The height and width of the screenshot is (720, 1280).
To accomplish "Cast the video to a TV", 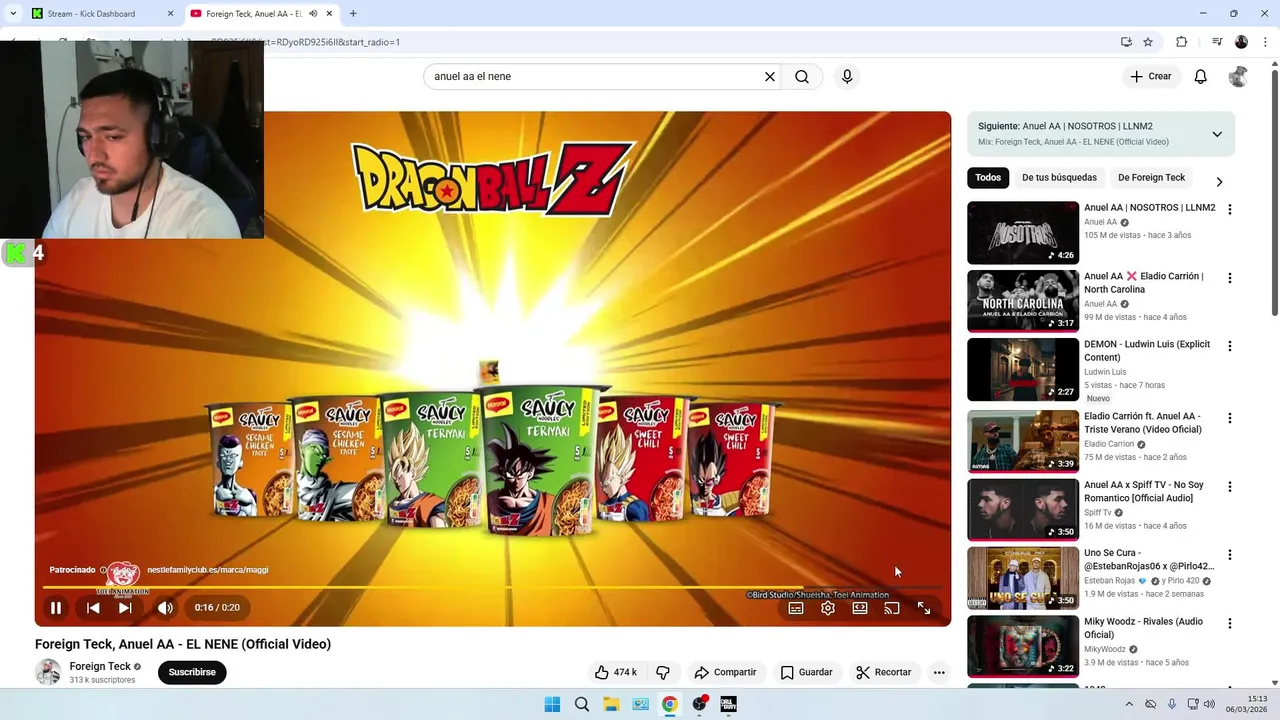I will click(892, 608).
